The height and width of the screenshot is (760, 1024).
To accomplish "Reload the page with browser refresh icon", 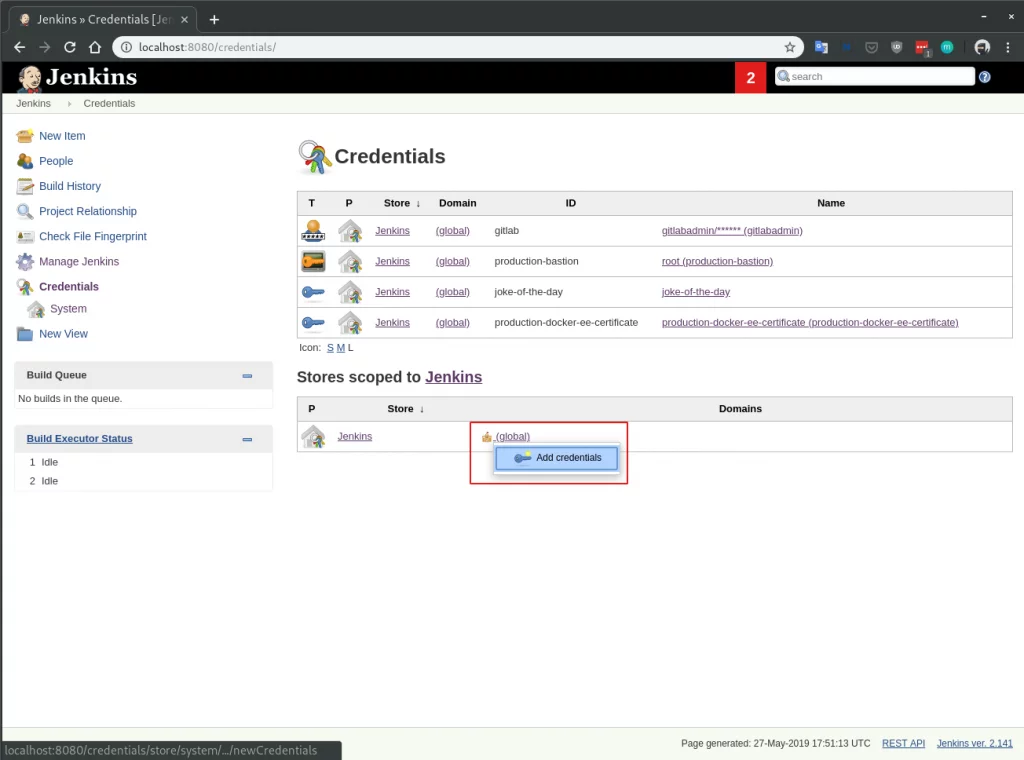I will tap(70, 47).
